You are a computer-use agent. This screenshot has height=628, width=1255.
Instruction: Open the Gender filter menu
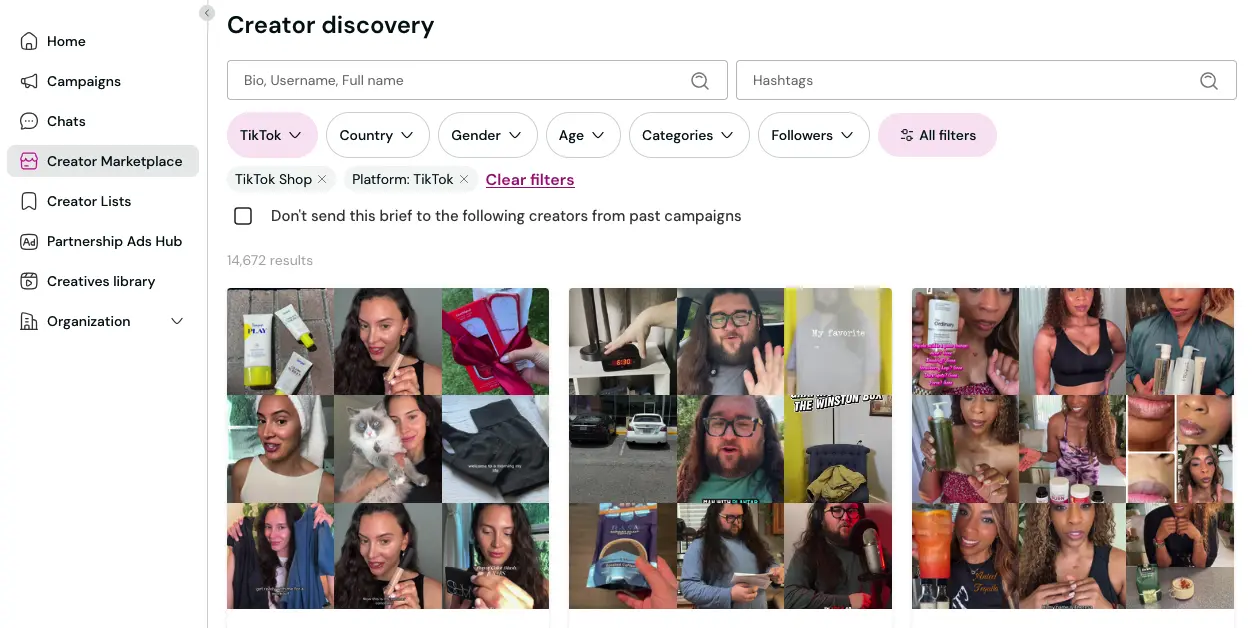[487, 135]
